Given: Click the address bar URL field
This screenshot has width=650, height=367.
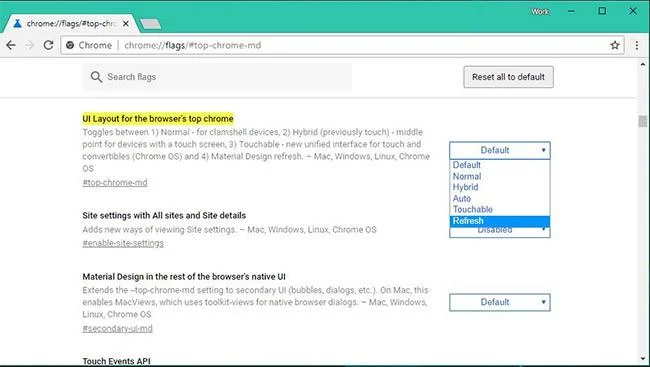Looking at the screenshot, I should (x=342, y=45).
